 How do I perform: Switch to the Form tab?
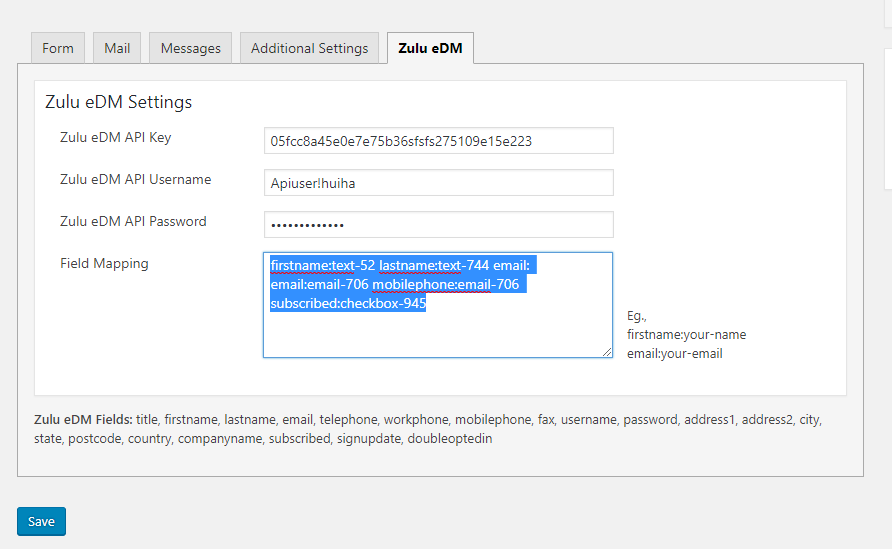click(x=58, y=48)
